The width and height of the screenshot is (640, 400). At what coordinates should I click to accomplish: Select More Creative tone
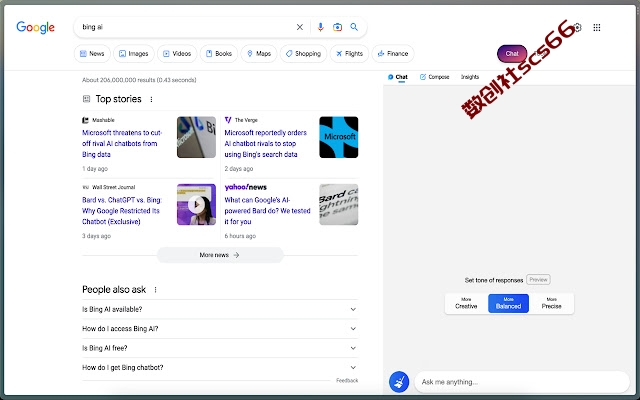[466, 303]
